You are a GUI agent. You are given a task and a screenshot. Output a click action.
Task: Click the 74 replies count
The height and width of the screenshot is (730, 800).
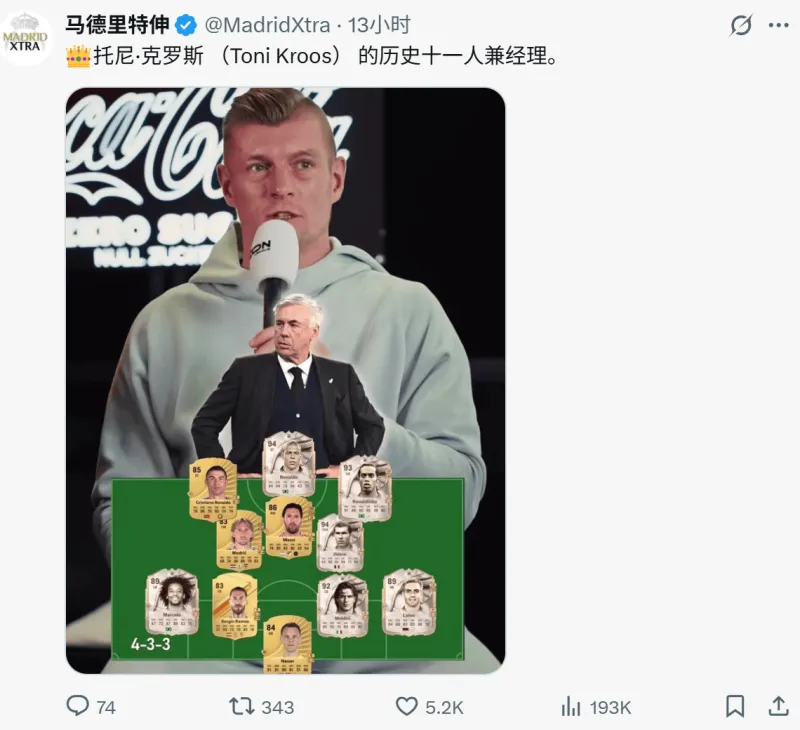click(106, 708)
